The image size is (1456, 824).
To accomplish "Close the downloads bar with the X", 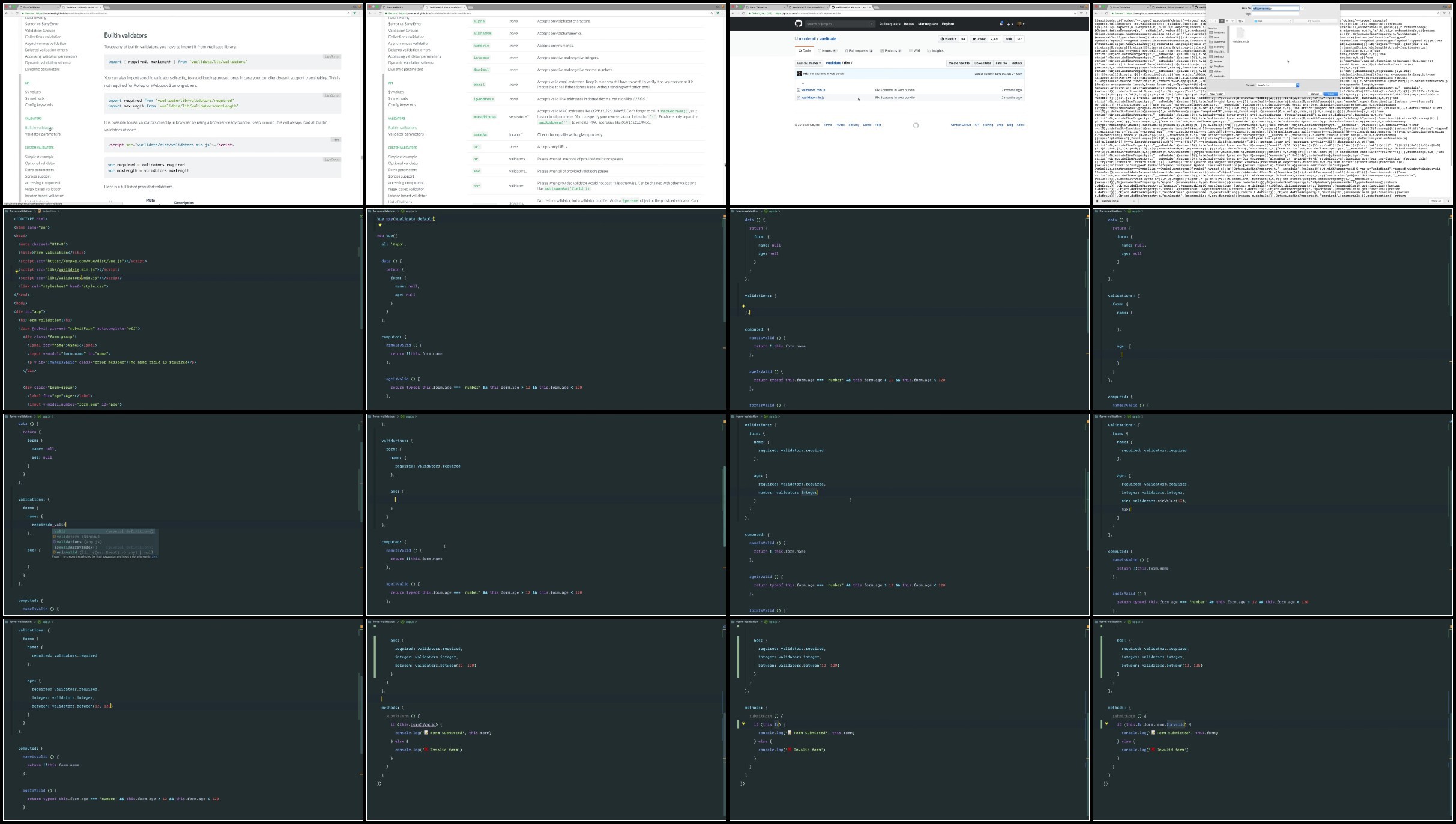I will point(1449,201).
